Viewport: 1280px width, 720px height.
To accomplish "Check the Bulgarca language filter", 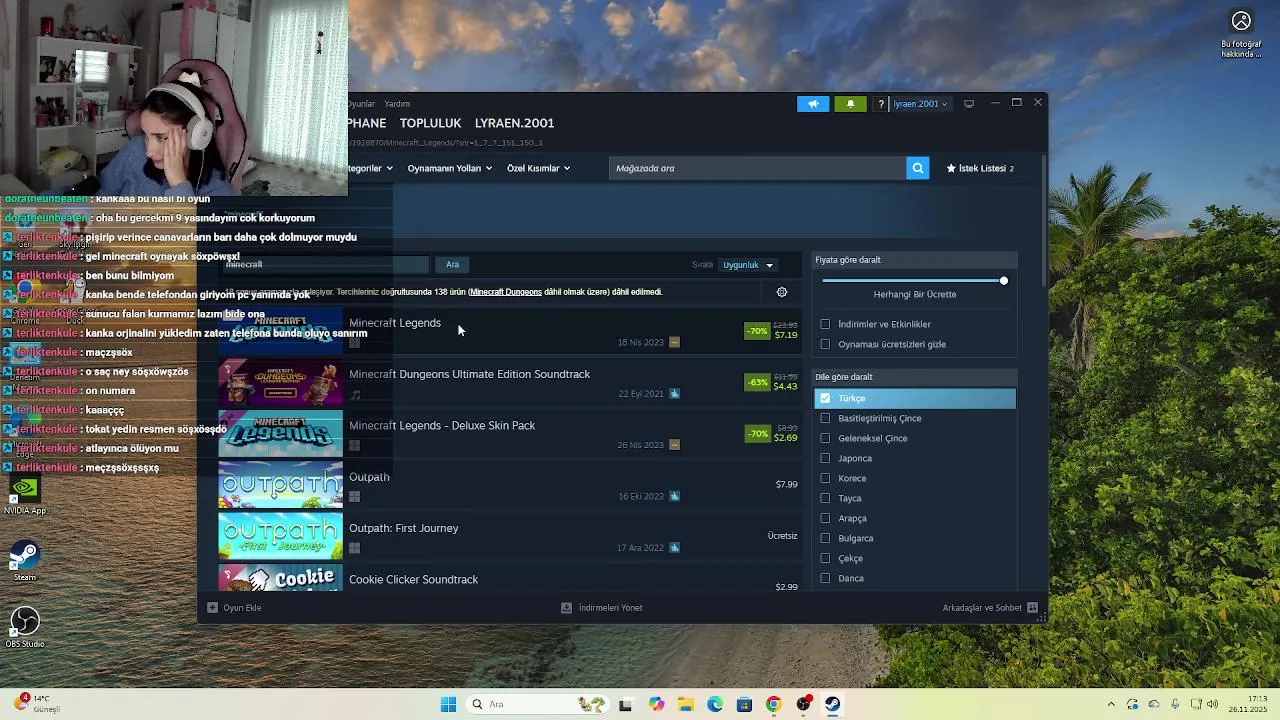I will (x=825, y=538).
